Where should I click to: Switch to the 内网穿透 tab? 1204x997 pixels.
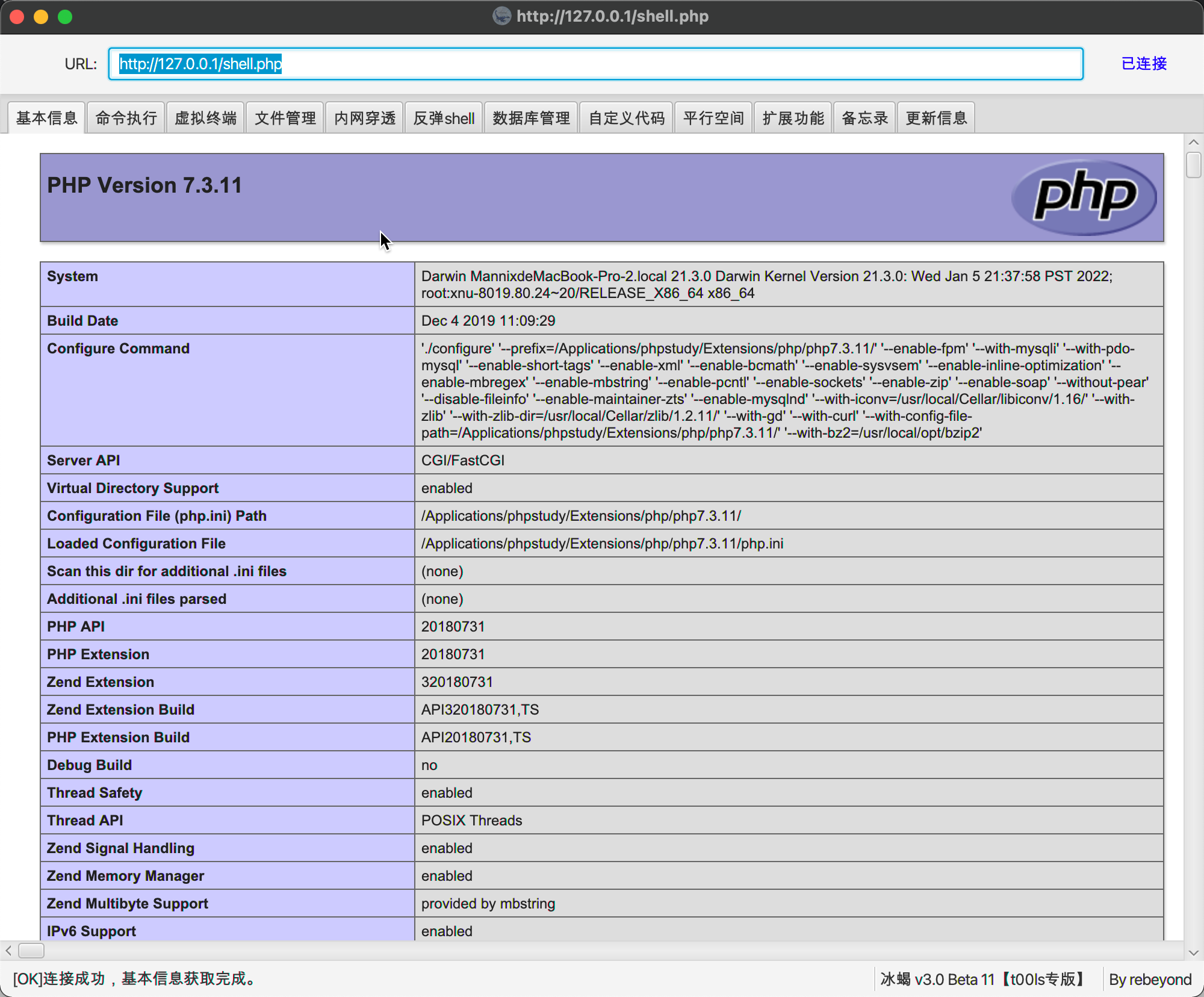point(364,117)
